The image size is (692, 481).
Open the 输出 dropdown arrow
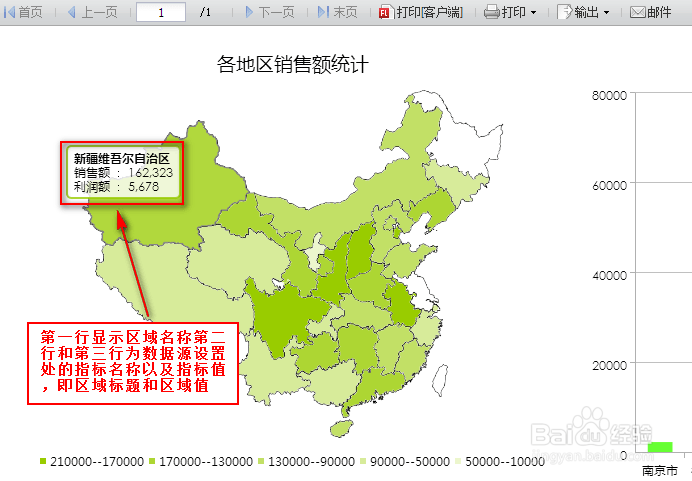click(x=606, y=13)
